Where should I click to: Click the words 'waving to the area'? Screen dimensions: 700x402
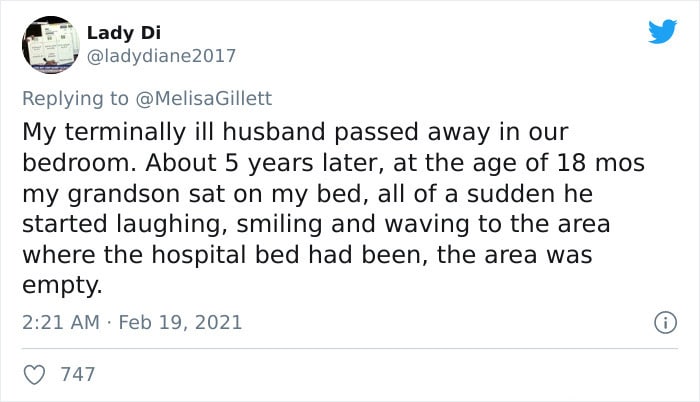coord(497,224)
